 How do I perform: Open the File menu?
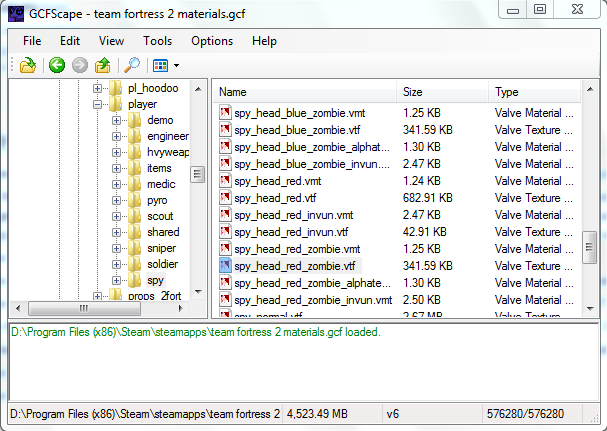[x=32, y=41]
